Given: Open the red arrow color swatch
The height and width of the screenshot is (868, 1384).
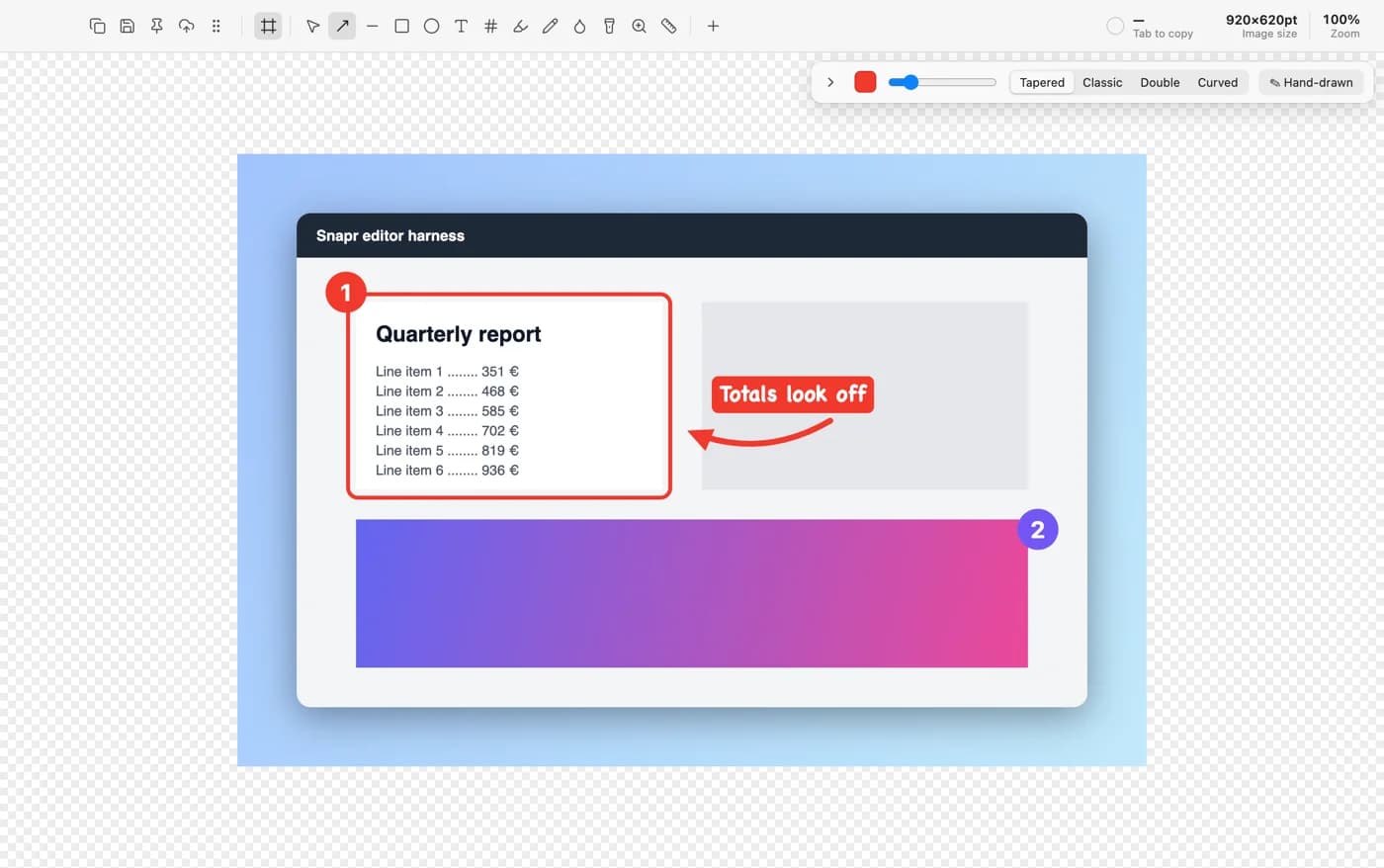Looking at the screenshot, I should [865, 82].
